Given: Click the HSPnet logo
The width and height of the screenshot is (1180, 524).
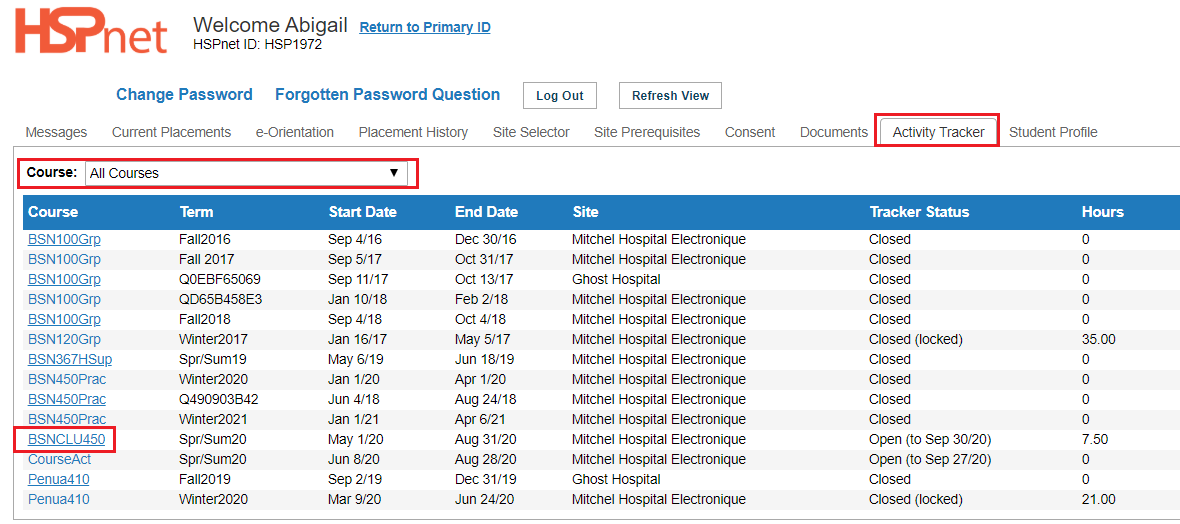Looking at the screenshot, I should tap(91, 31).
